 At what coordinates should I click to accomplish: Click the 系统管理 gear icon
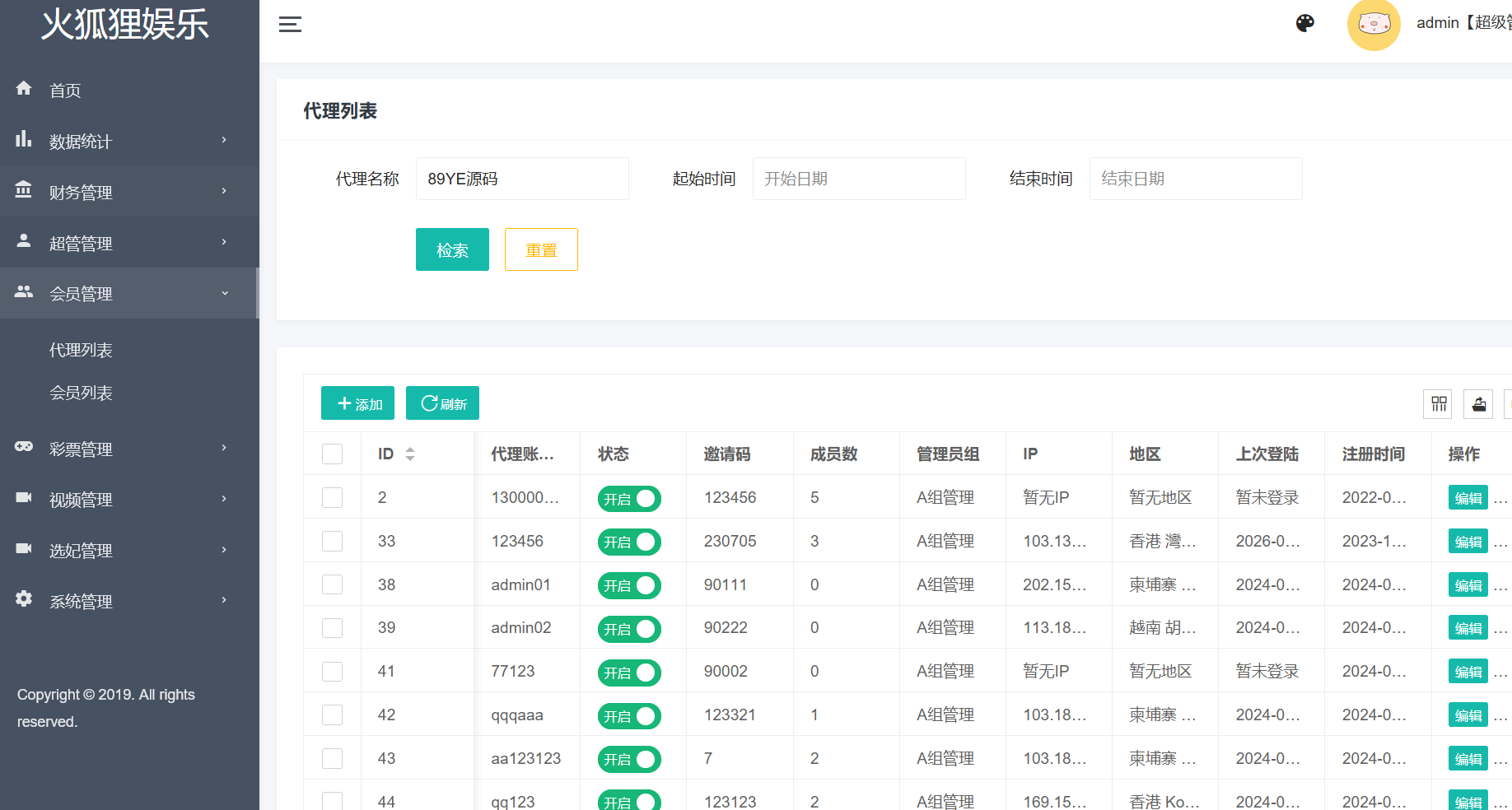pos(24,599)
